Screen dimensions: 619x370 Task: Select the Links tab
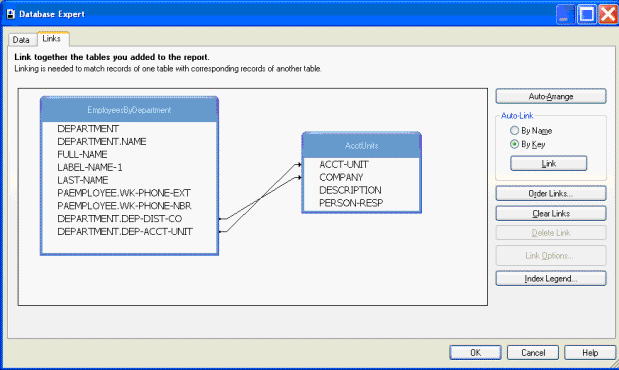click(52, 38)
